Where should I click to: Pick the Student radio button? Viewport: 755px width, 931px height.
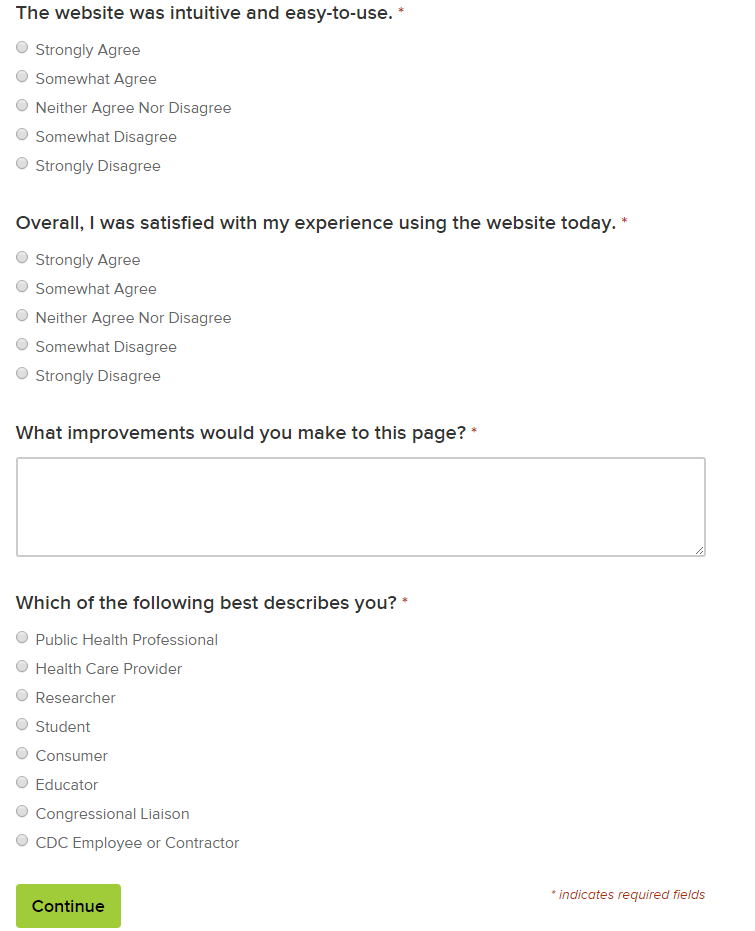(x=22, y=725)
